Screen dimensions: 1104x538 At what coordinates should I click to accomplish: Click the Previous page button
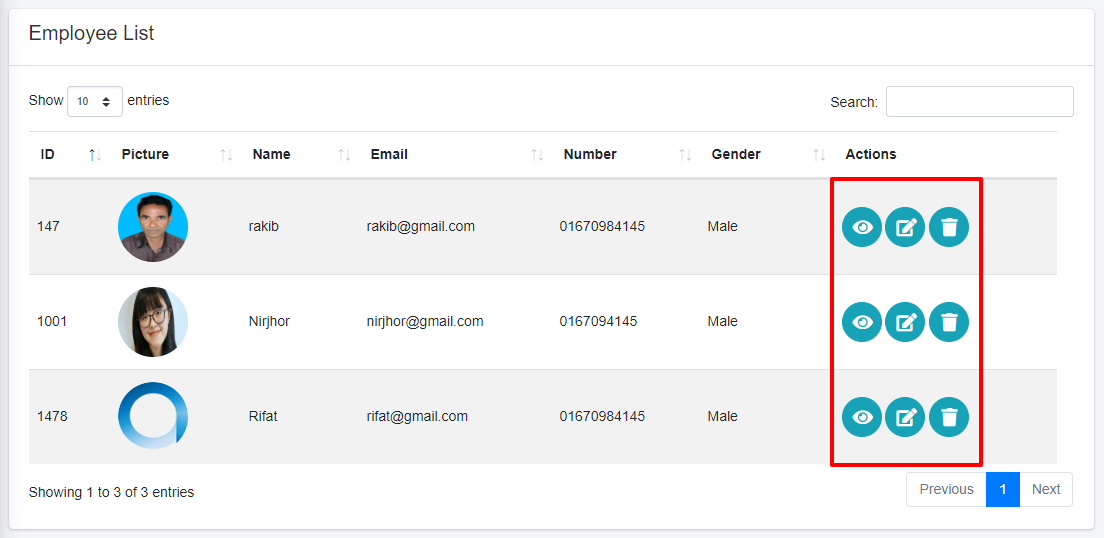click(946, 489)
